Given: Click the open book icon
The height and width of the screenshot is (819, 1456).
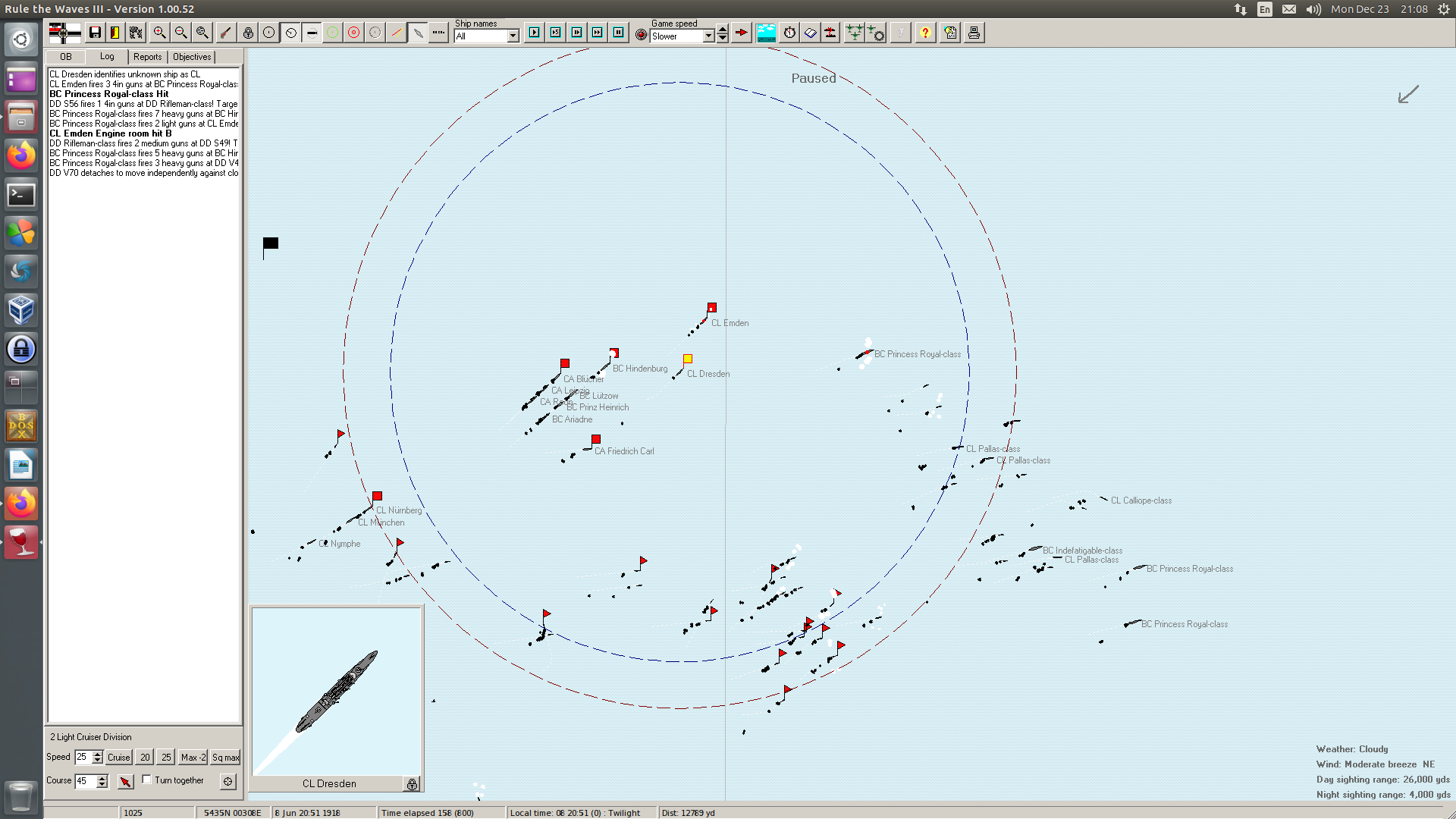Looking at the screenshot, I should (810, 33).
